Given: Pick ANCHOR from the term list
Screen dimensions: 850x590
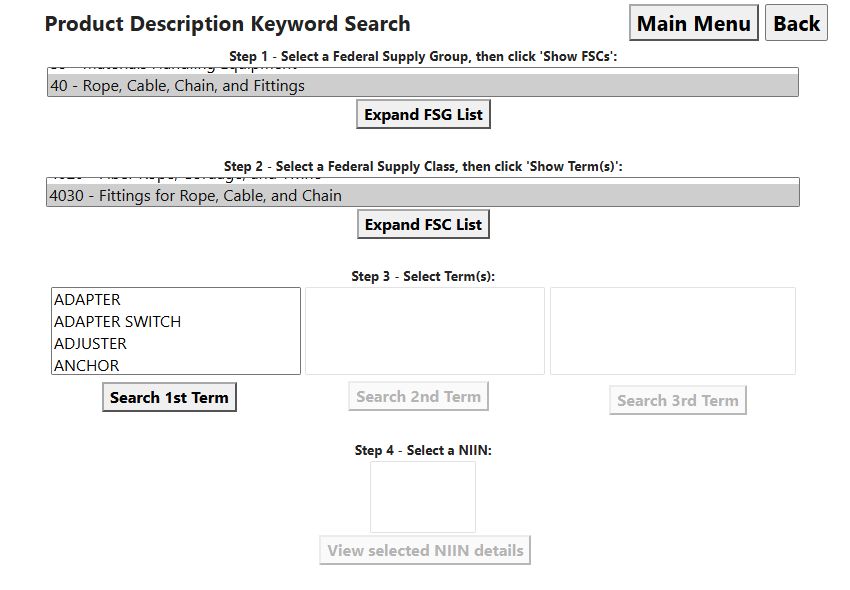Looking at the screenshot, I should click(176, 365).
